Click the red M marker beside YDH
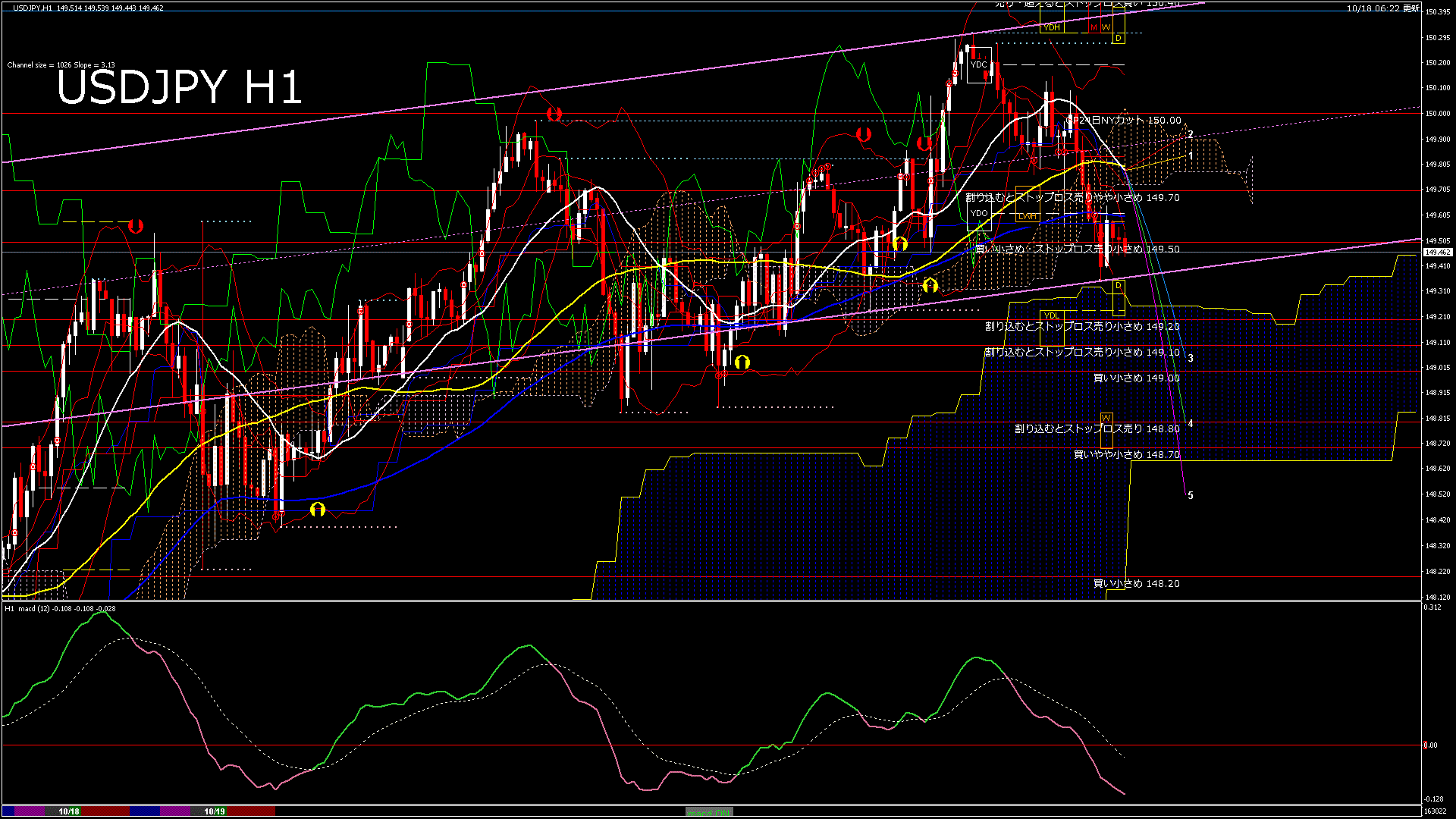1456x819 pixels. 1094,28
